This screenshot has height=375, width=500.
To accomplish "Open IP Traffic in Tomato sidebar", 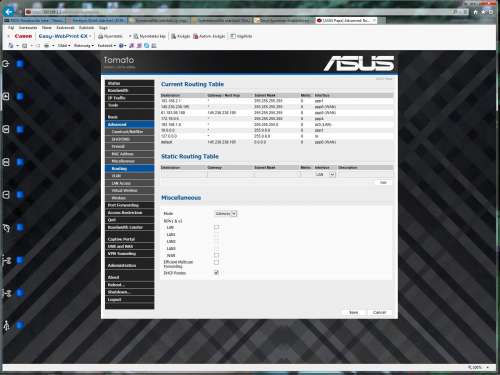I will [x=130, y=98].
